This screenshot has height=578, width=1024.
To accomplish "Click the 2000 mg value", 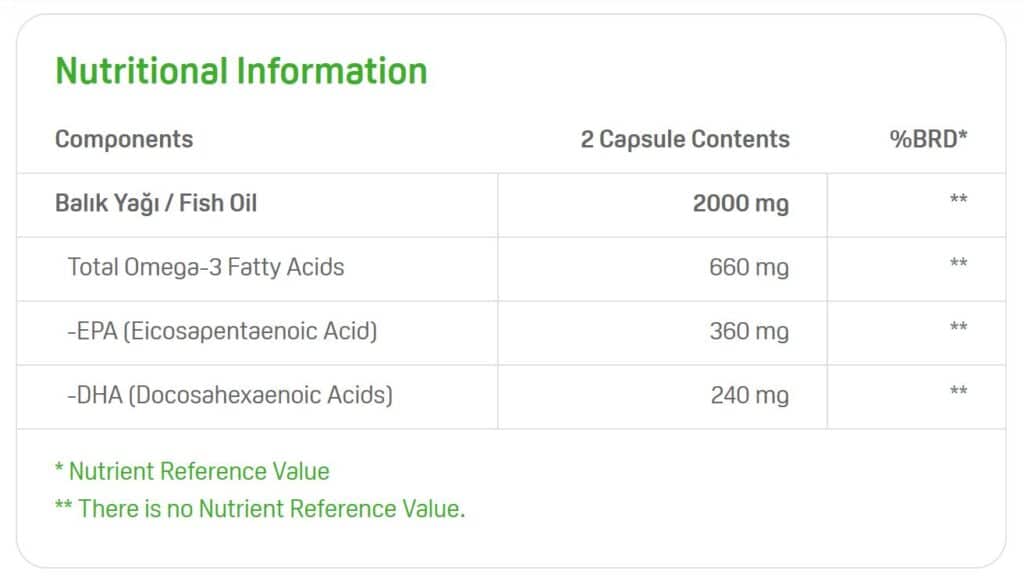I will 740,204.
